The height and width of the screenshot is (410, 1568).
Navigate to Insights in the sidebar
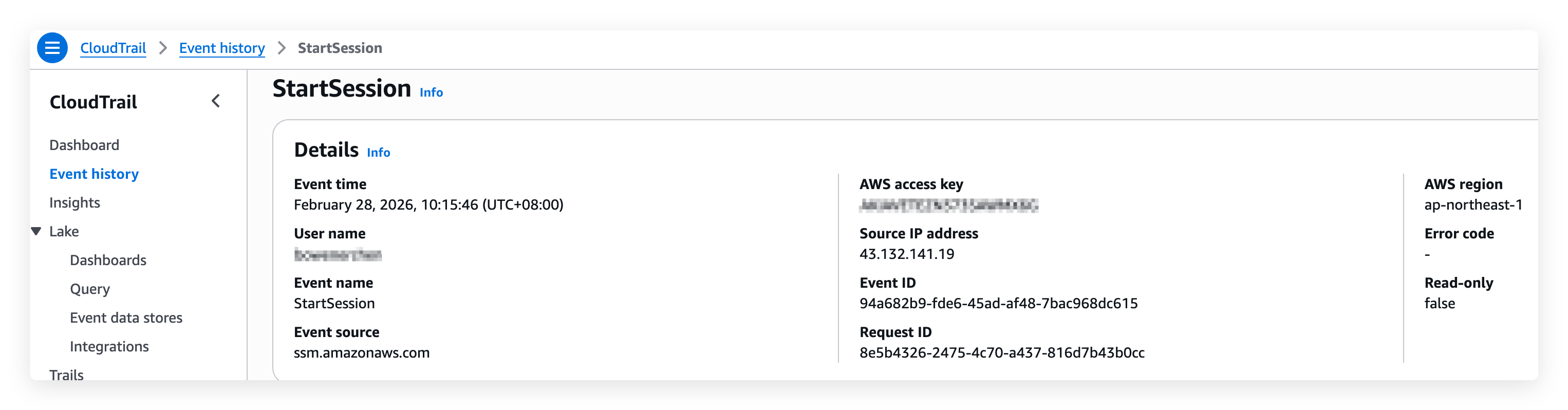(74, 202)
